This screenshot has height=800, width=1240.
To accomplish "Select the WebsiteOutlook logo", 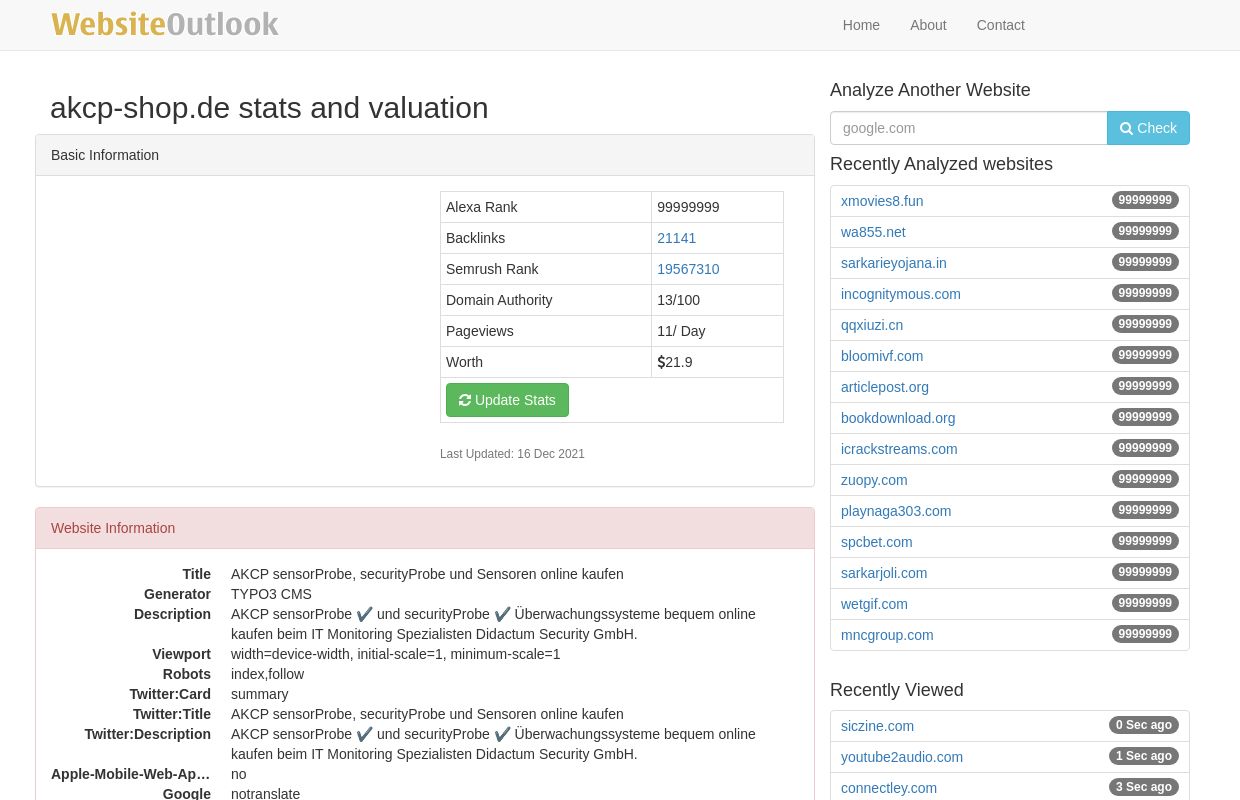I will tap(165, 24).
